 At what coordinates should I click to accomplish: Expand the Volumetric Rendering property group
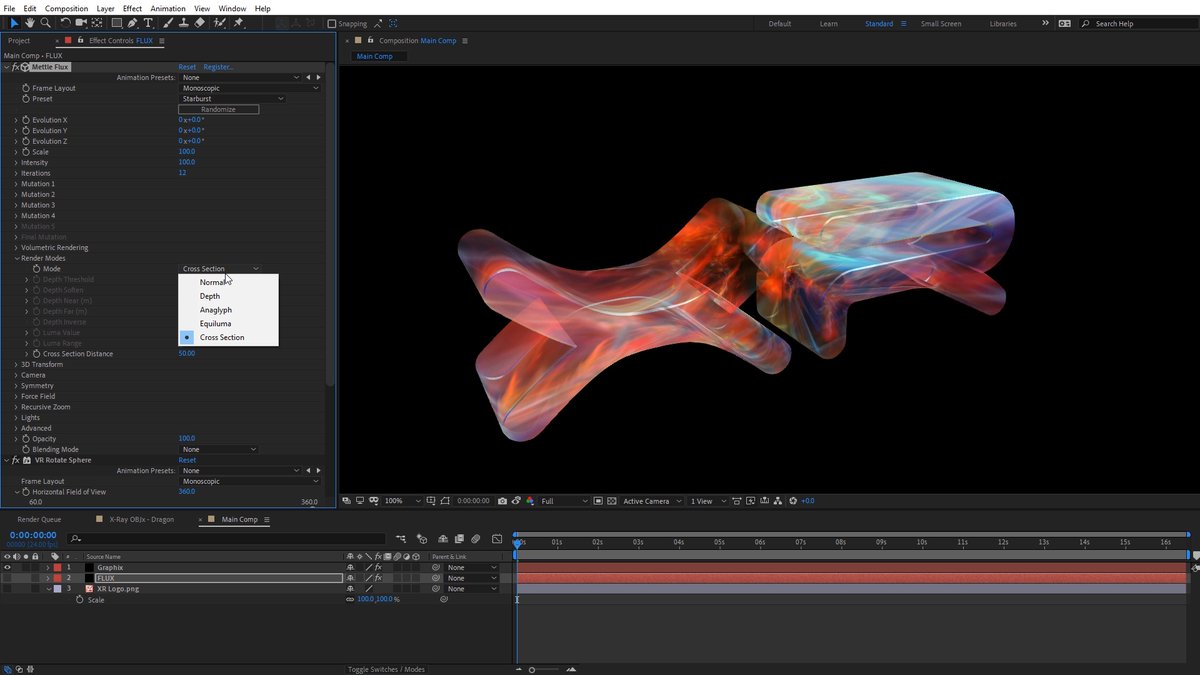pyautogui.click(x=16, y=248)
